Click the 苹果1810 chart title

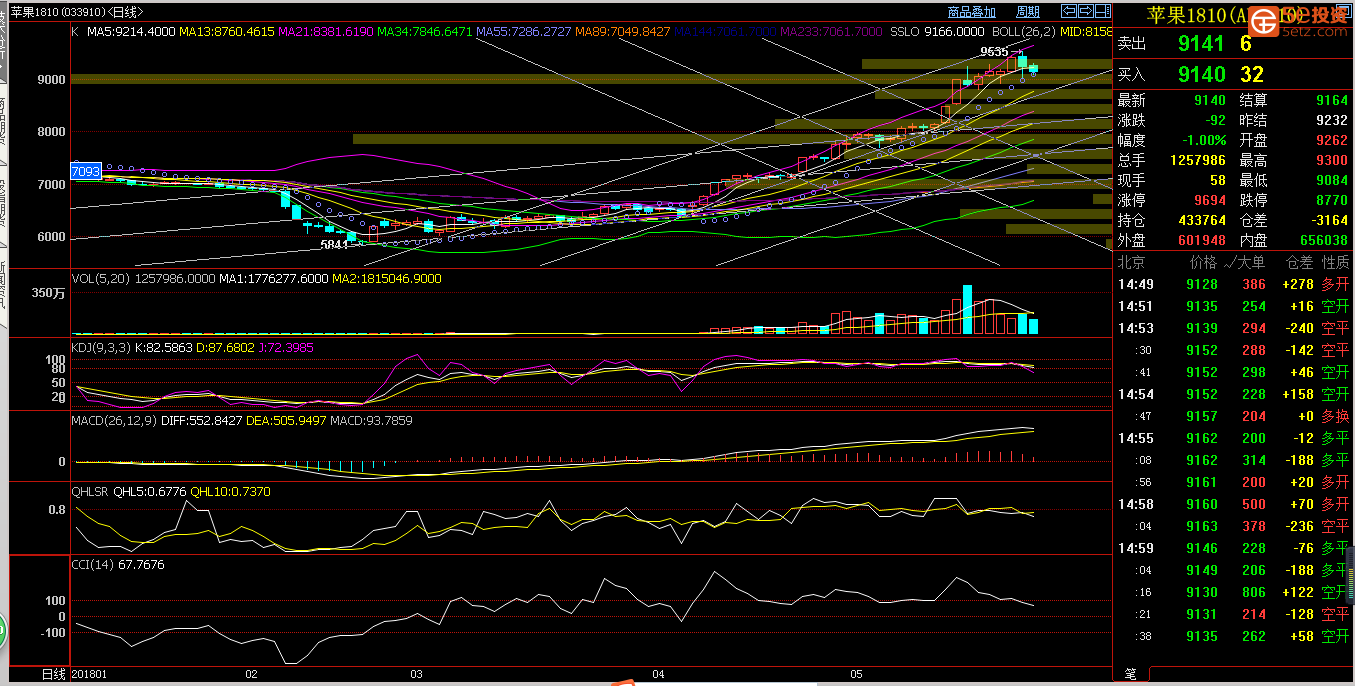[77, 12]
